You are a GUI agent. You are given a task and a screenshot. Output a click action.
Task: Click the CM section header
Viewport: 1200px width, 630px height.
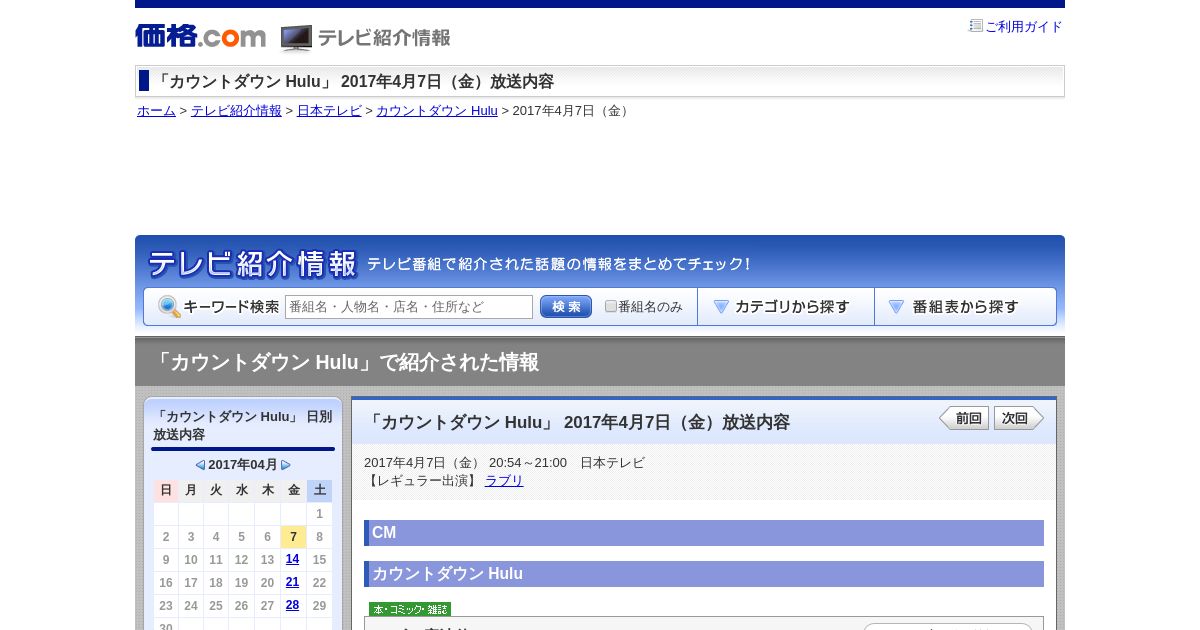pos(704,533)
